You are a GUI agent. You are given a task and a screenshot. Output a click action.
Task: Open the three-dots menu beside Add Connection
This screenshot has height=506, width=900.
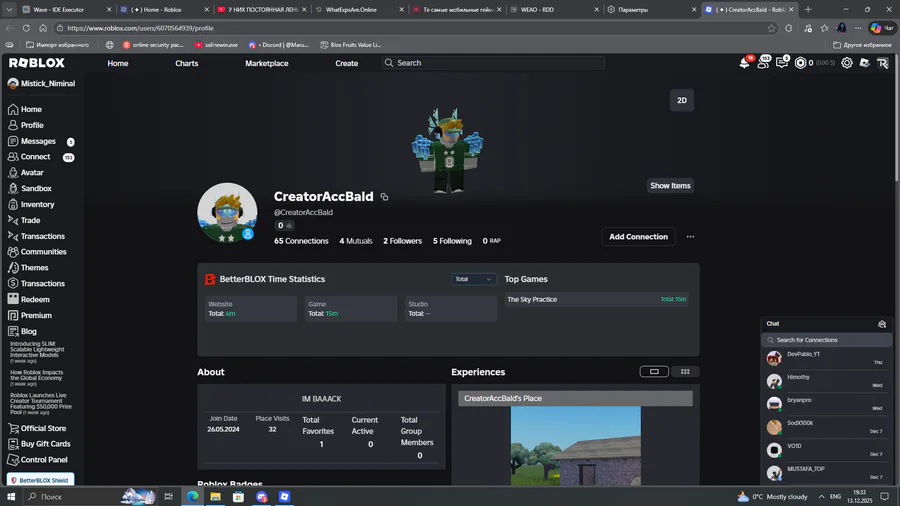pos(690,237)
